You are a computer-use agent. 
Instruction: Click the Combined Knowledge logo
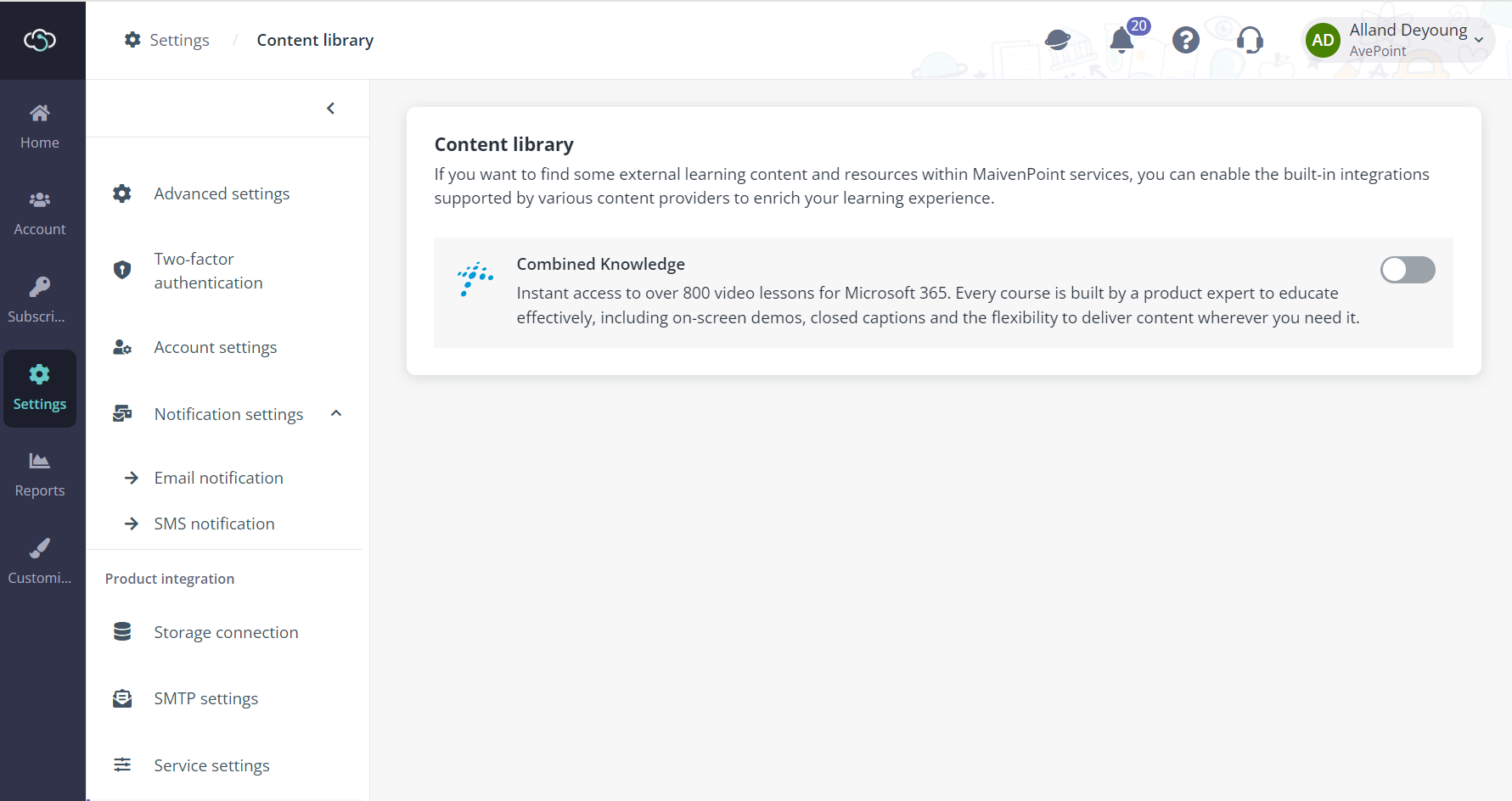[x=475, y=278]
